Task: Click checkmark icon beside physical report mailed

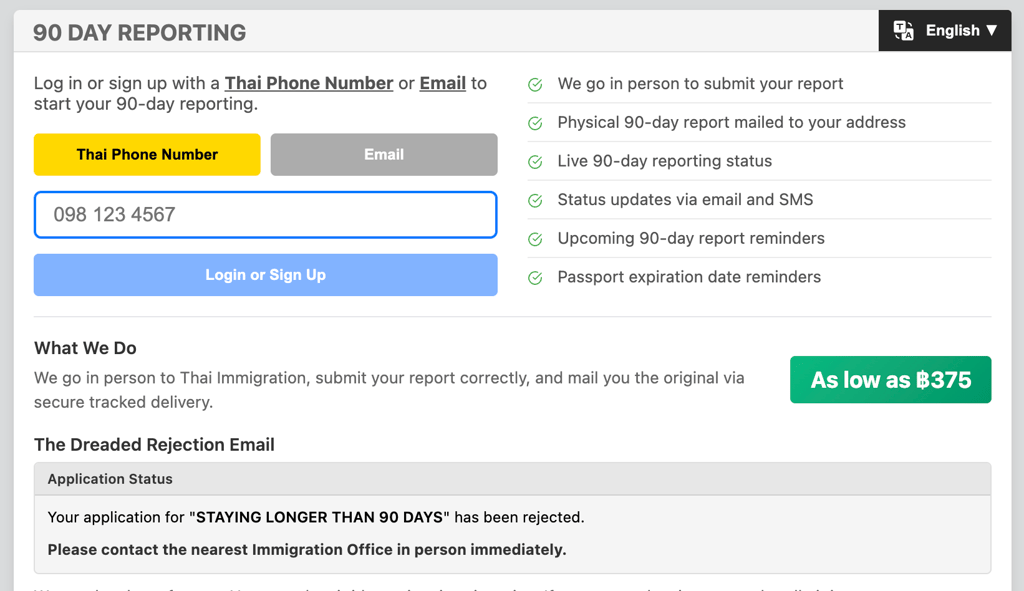Action: point(535,123)
